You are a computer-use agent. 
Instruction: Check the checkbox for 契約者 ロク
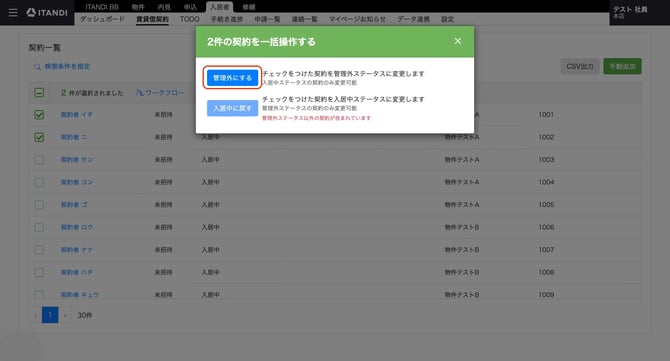tap(39, 227)
